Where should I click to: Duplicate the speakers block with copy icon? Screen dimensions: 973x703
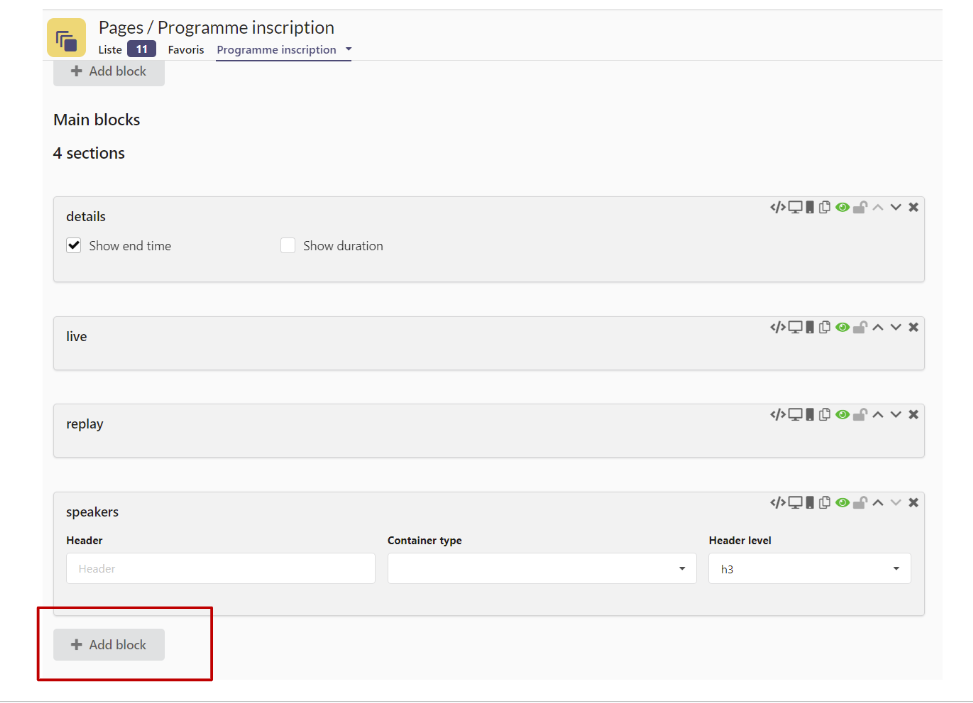click(x=825, y=502)
